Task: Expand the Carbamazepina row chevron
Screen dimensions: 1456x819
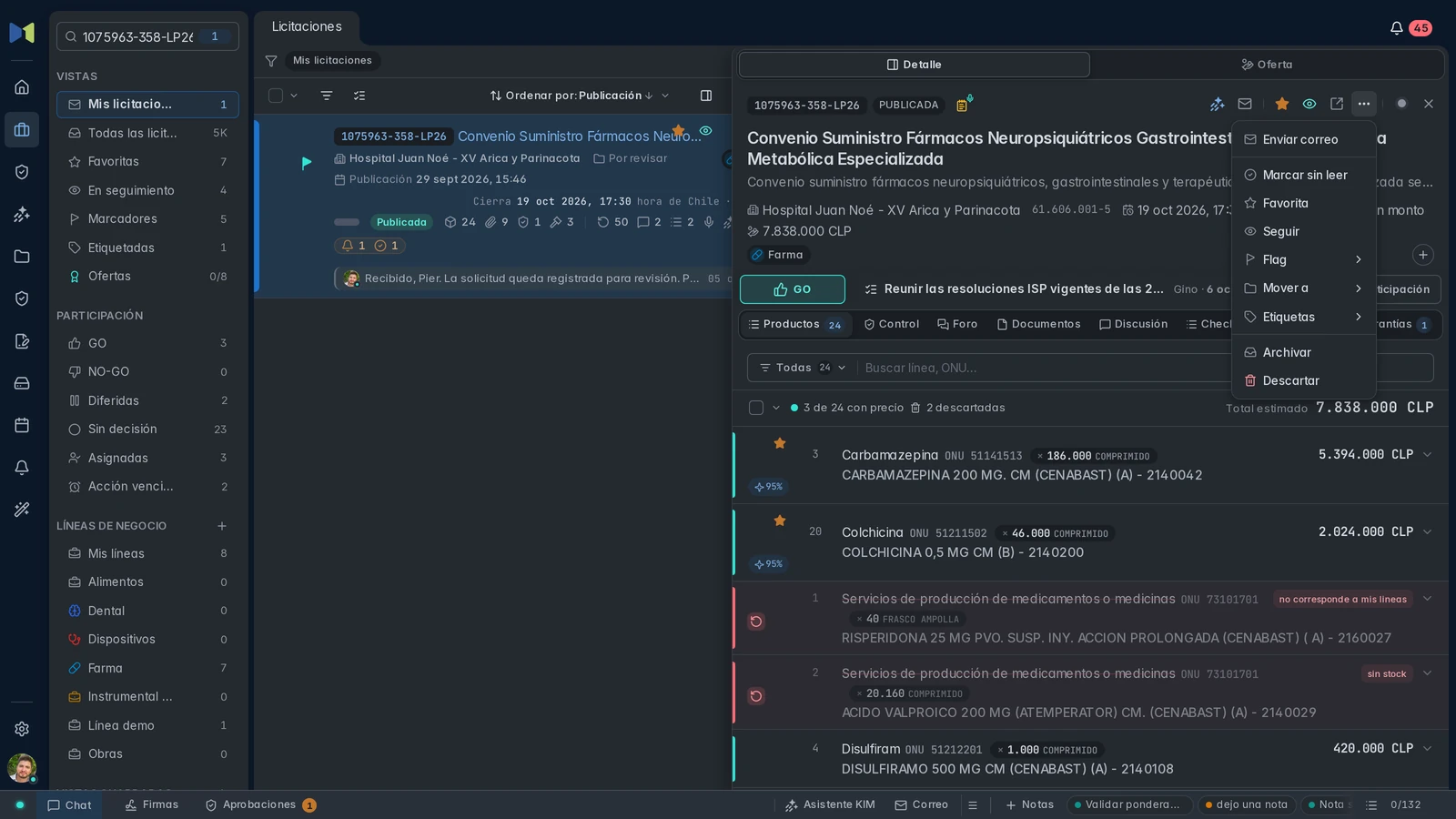Action: point(1427,454)
